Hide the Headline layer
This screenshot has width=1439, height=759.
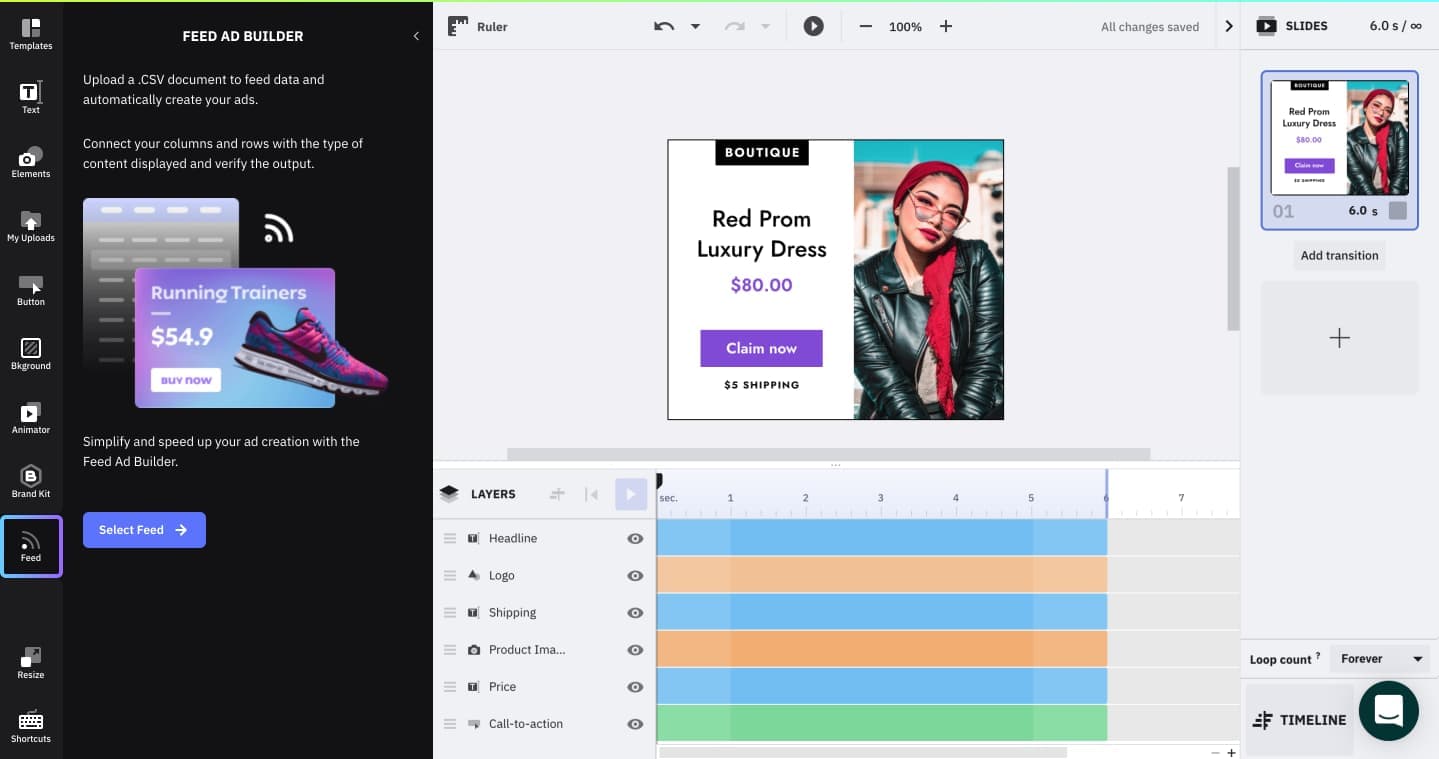tap(635, 538)
